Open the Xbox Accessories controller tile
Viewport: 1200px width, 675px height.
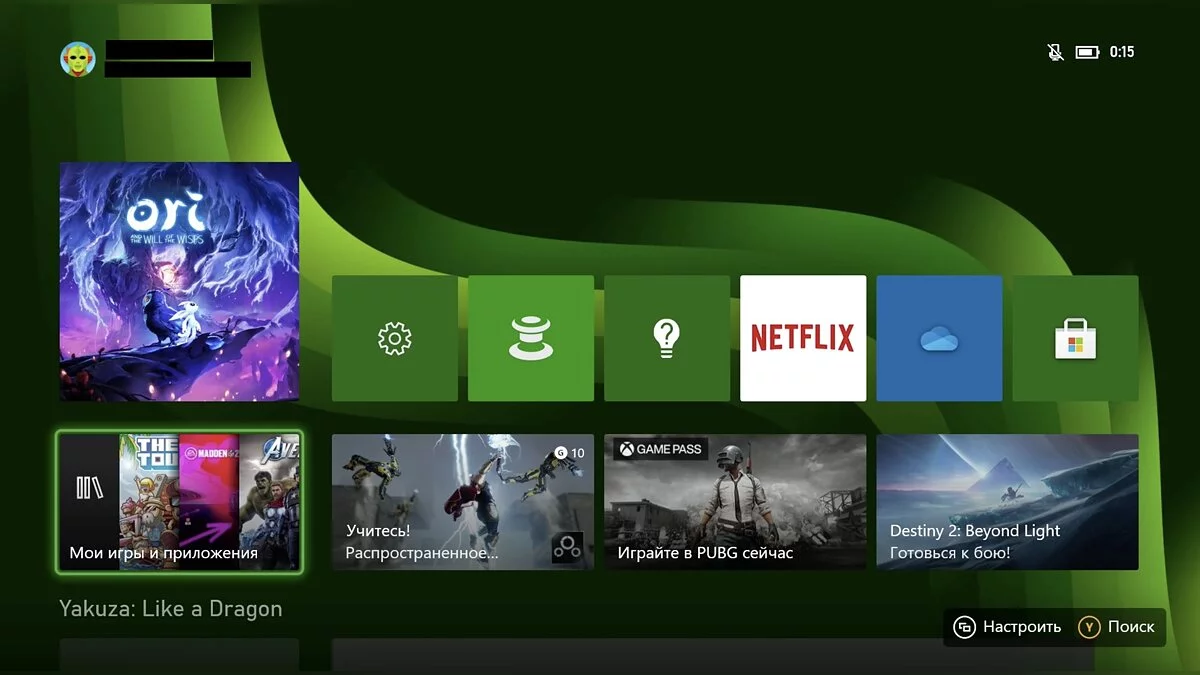click(531, 338)
